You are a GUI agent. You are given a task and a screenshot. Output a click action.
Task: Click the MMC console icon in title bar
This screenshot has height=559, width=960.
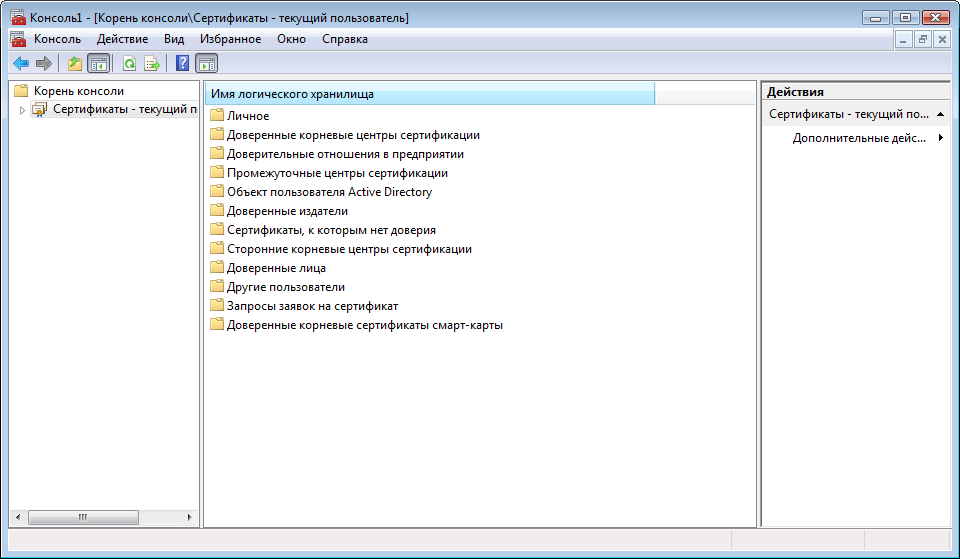[18, 17]
